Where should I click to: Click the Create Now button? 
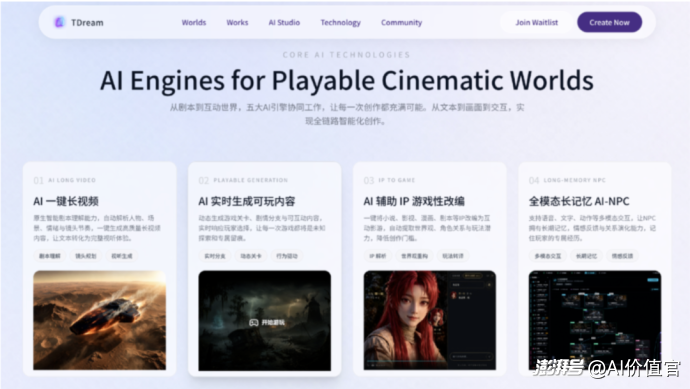point(609,22)
